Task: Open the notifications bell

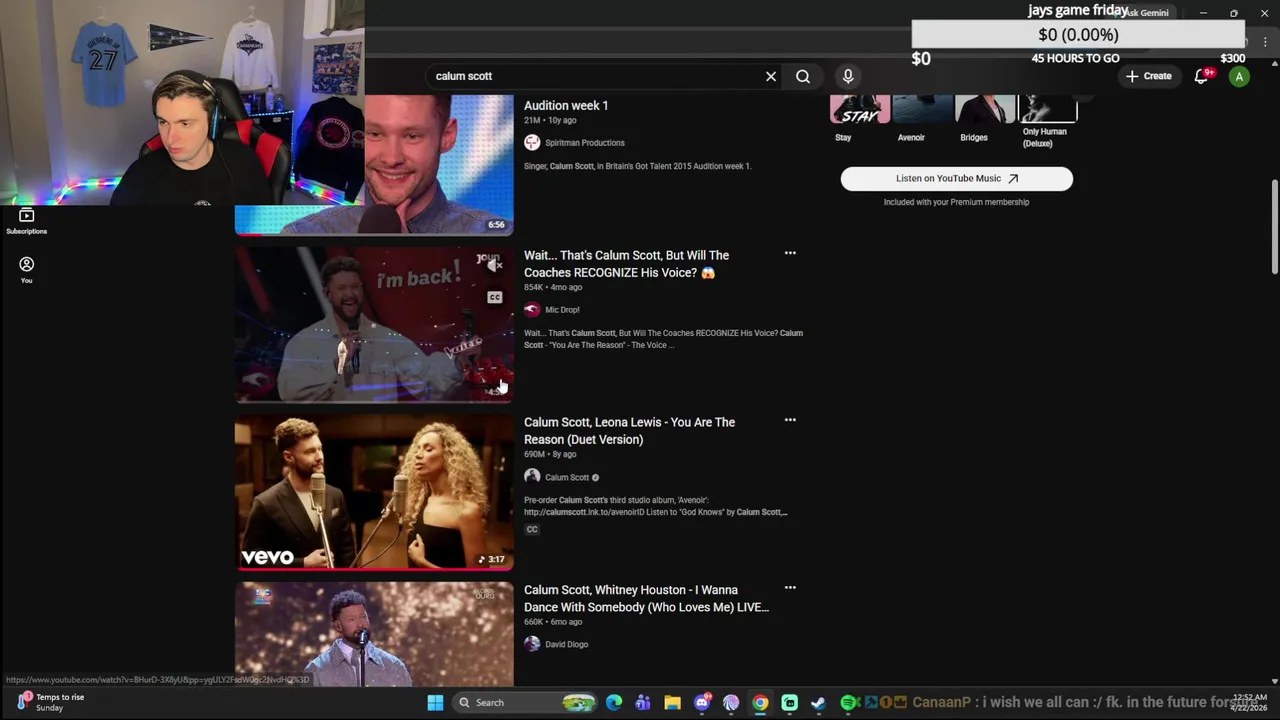Action: tap(1202, 76)
